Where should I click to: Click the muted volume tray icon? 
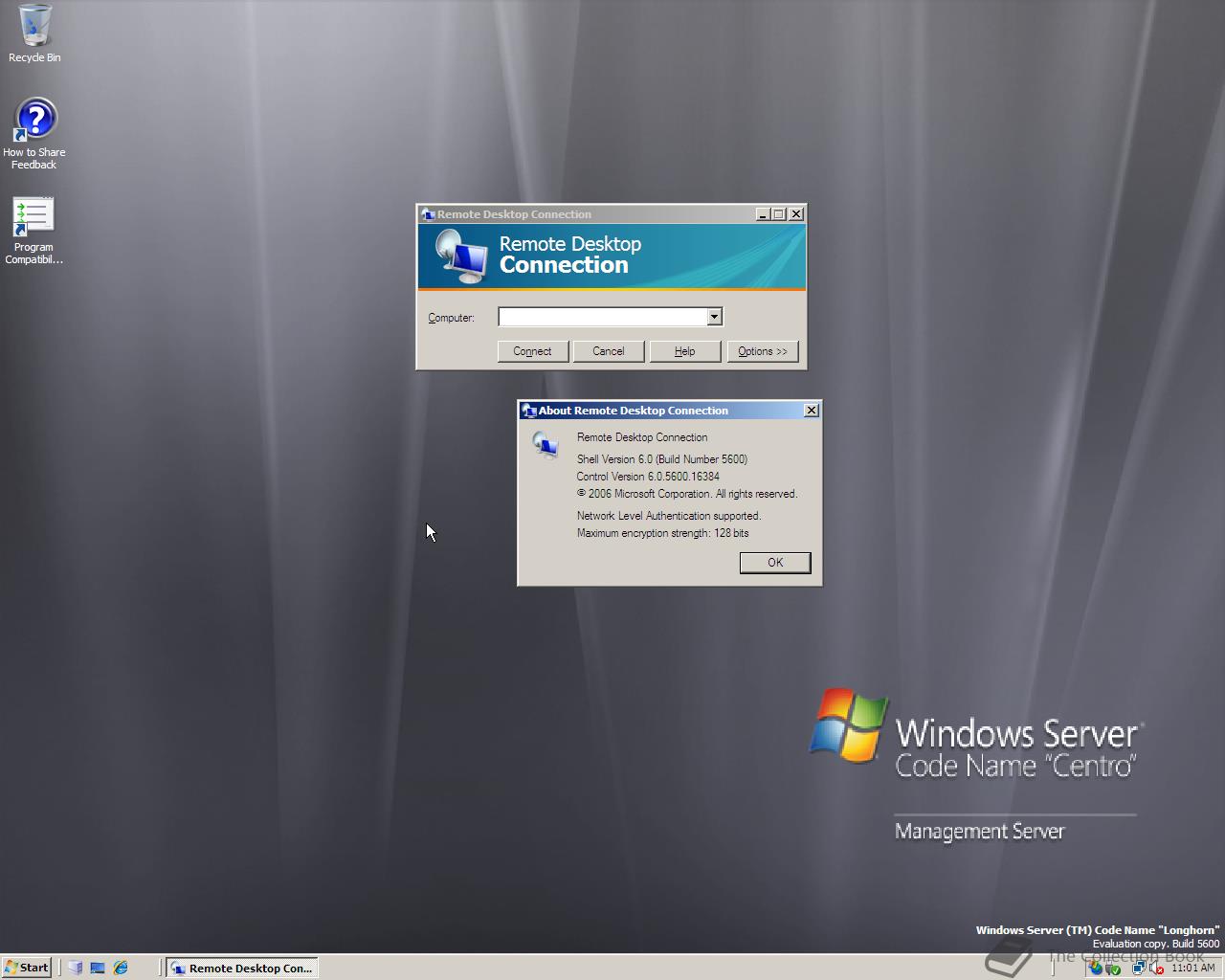(x=1156, y=968)
